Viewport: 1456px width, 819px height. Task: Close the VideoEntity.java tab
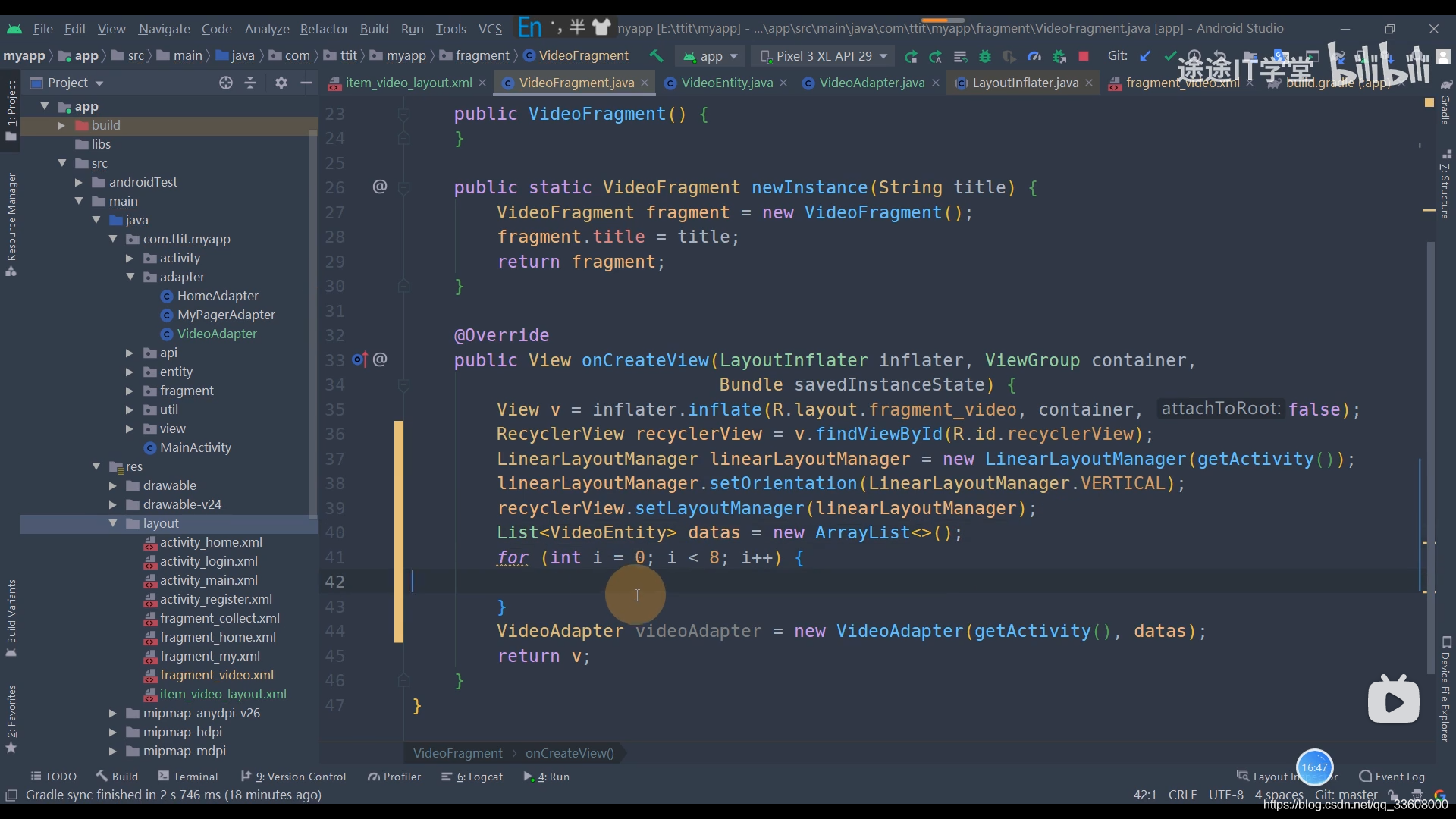pyautogui.click(x=783, y=83)
